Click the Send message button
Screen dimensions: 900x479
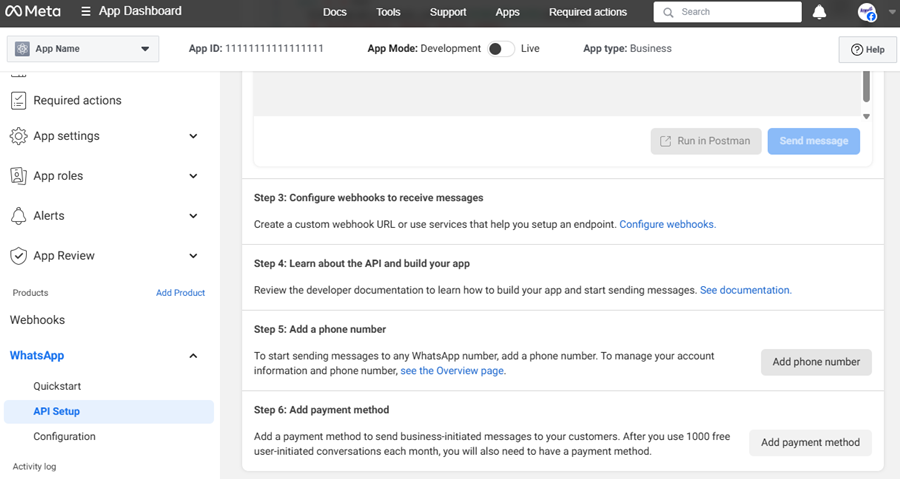tap(814, 141)
